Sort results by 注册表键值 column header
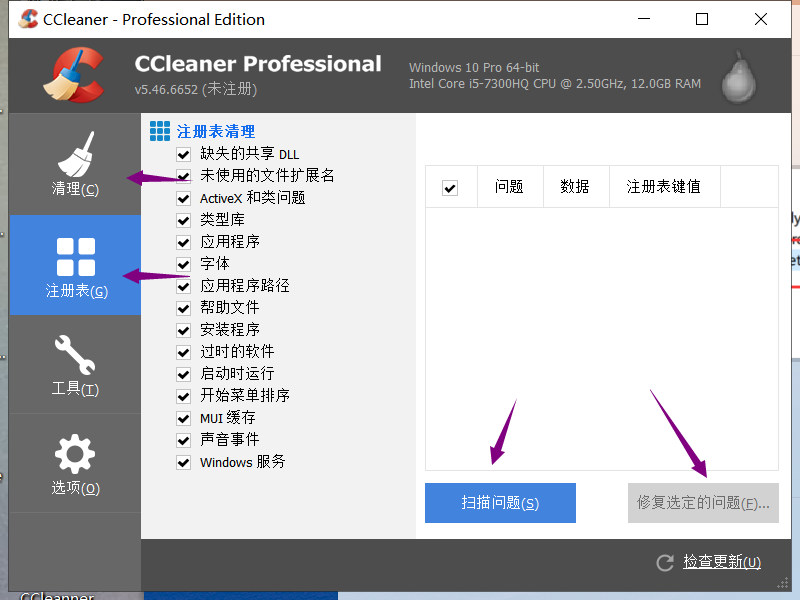 [664, 186]
